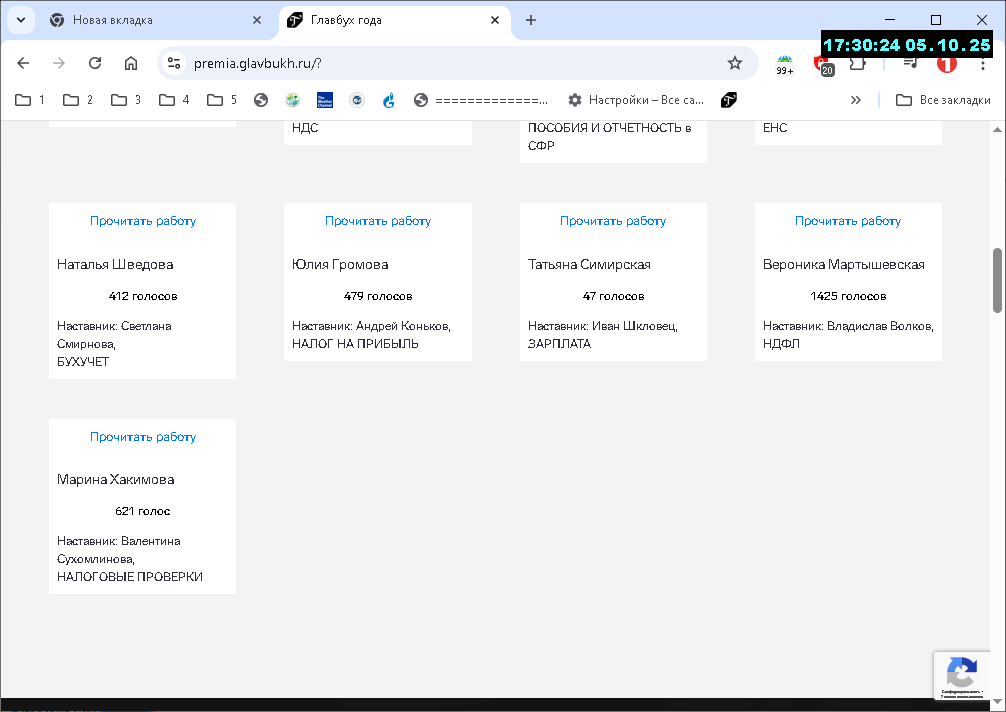1006x712 pixels.
Task: Read Марина Хакимова's work
Action: (x=143, y=437)
